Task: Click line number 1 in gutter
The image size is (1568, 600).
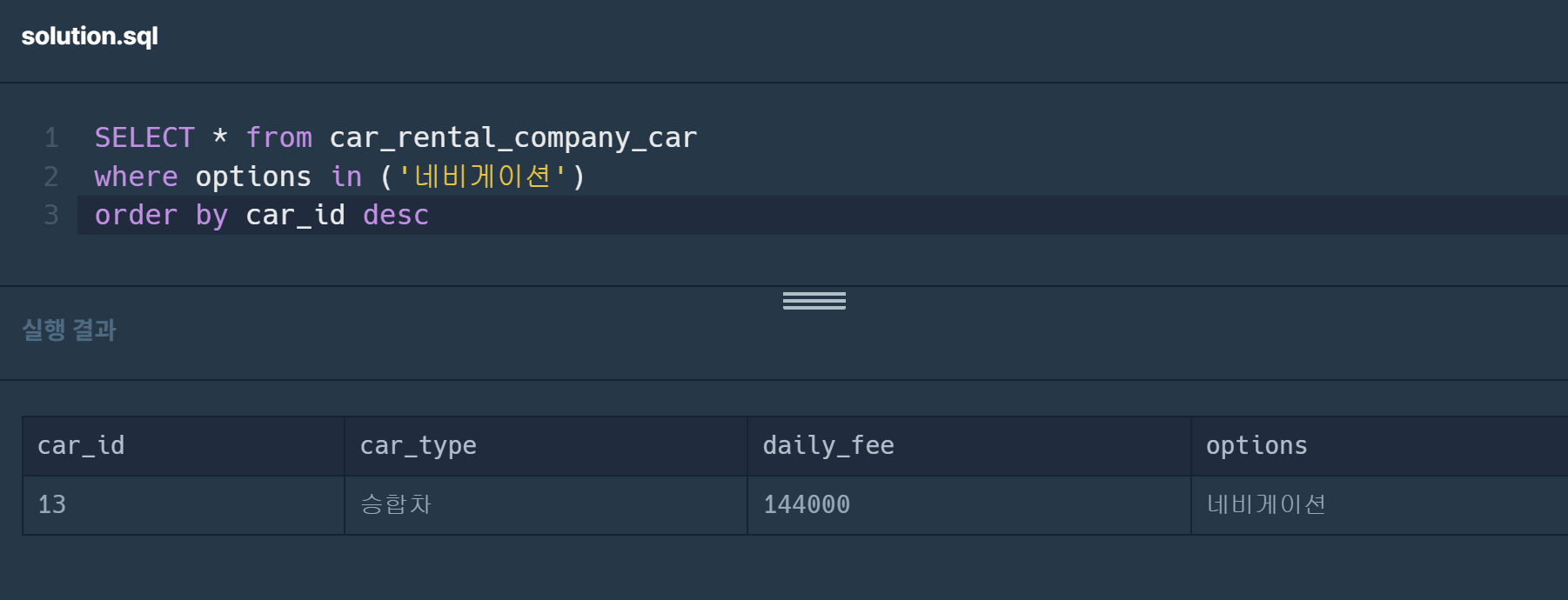Action: [x=51, y=137]
